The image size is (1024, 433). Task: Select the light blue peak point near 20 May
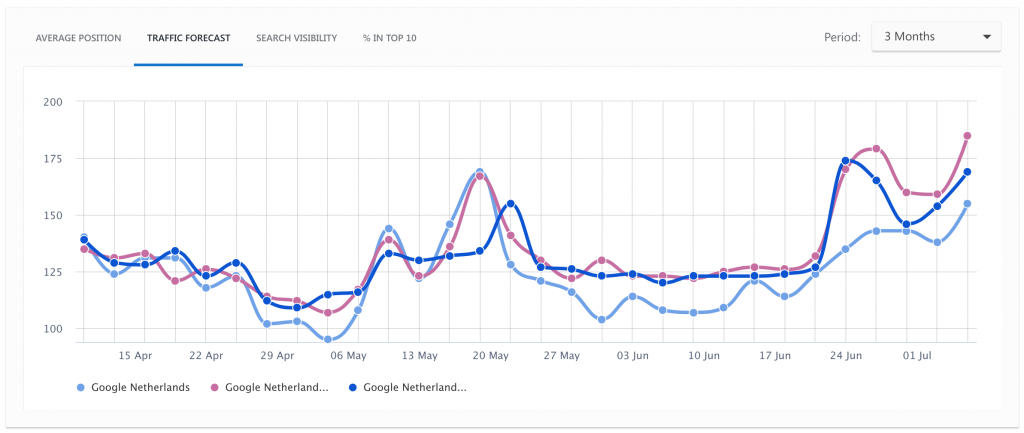pos(480,173)
